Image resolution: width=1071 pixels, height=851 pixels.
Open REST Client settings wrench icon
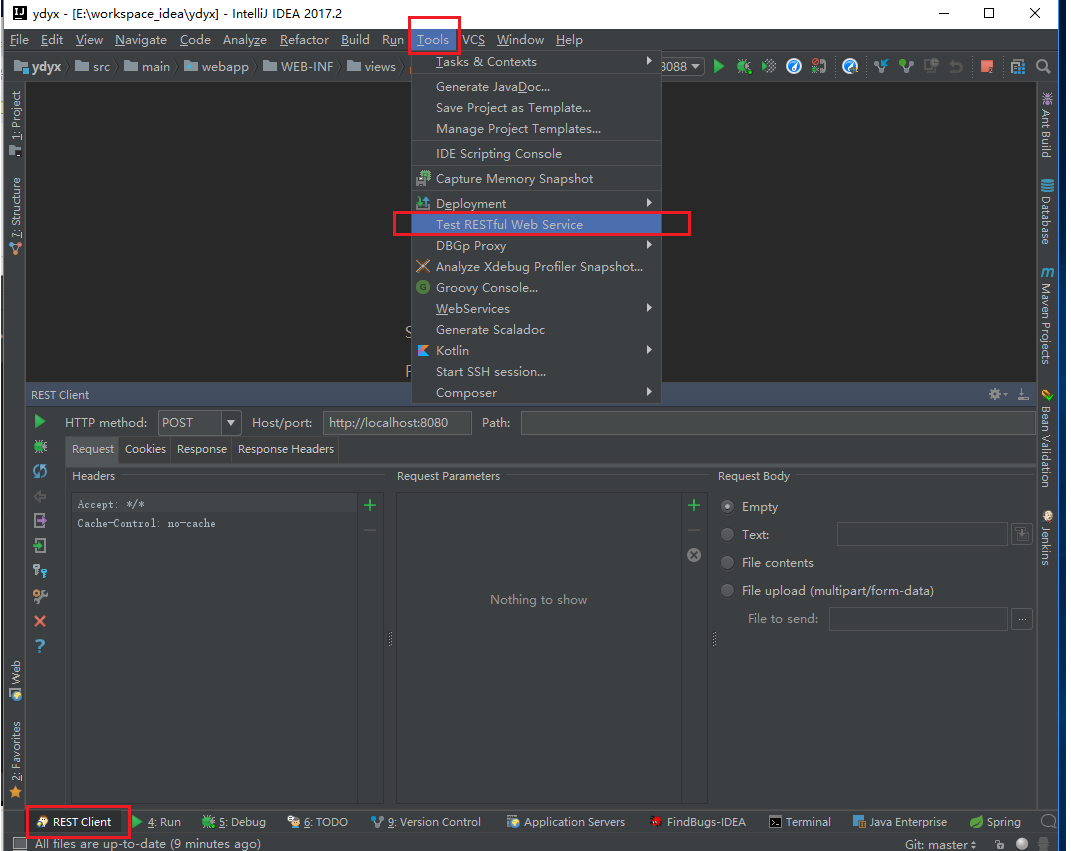click(x=40, y=596)
